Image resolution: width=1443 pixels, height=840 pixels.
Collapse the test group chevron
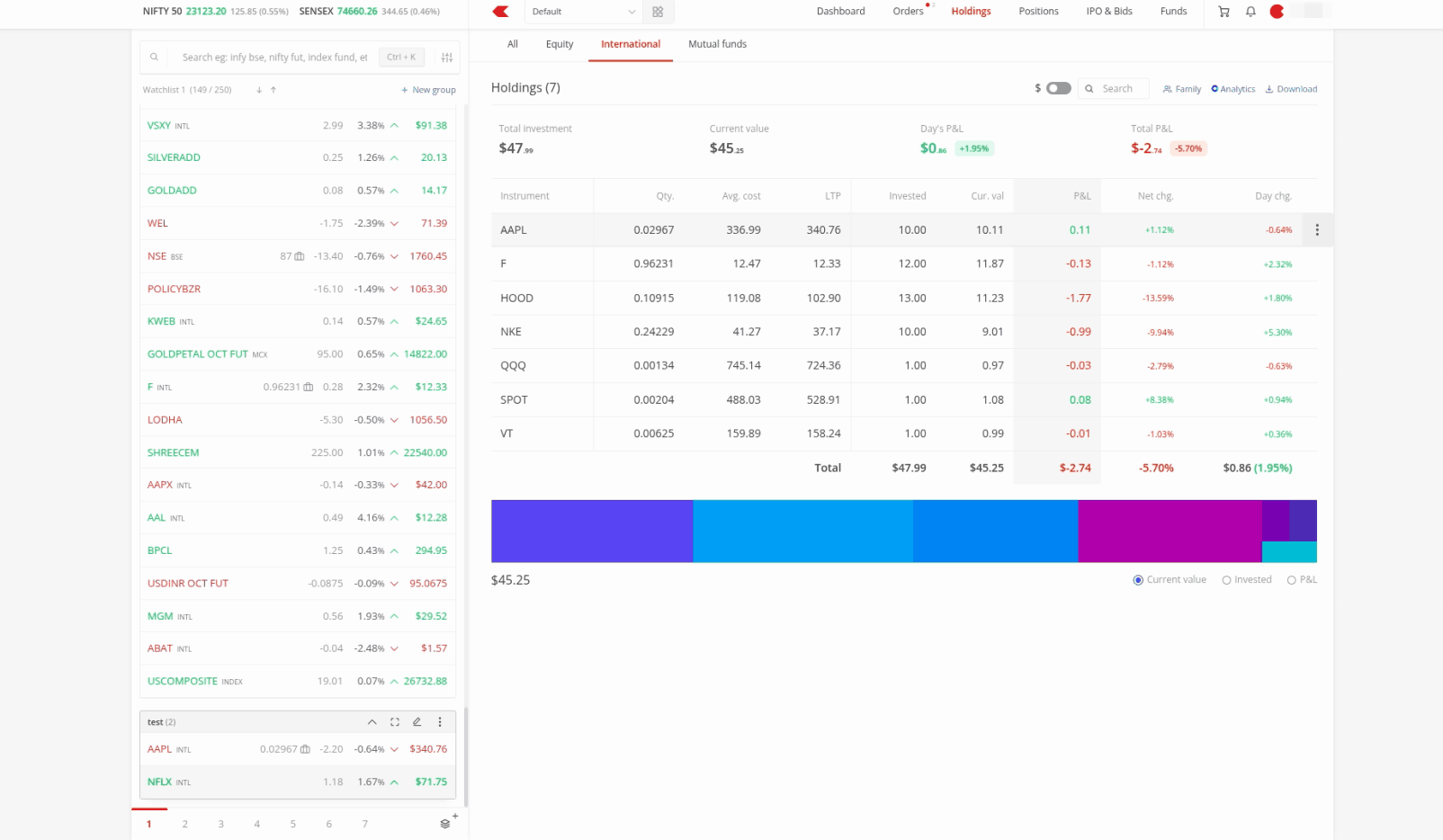tap(372, 722)
